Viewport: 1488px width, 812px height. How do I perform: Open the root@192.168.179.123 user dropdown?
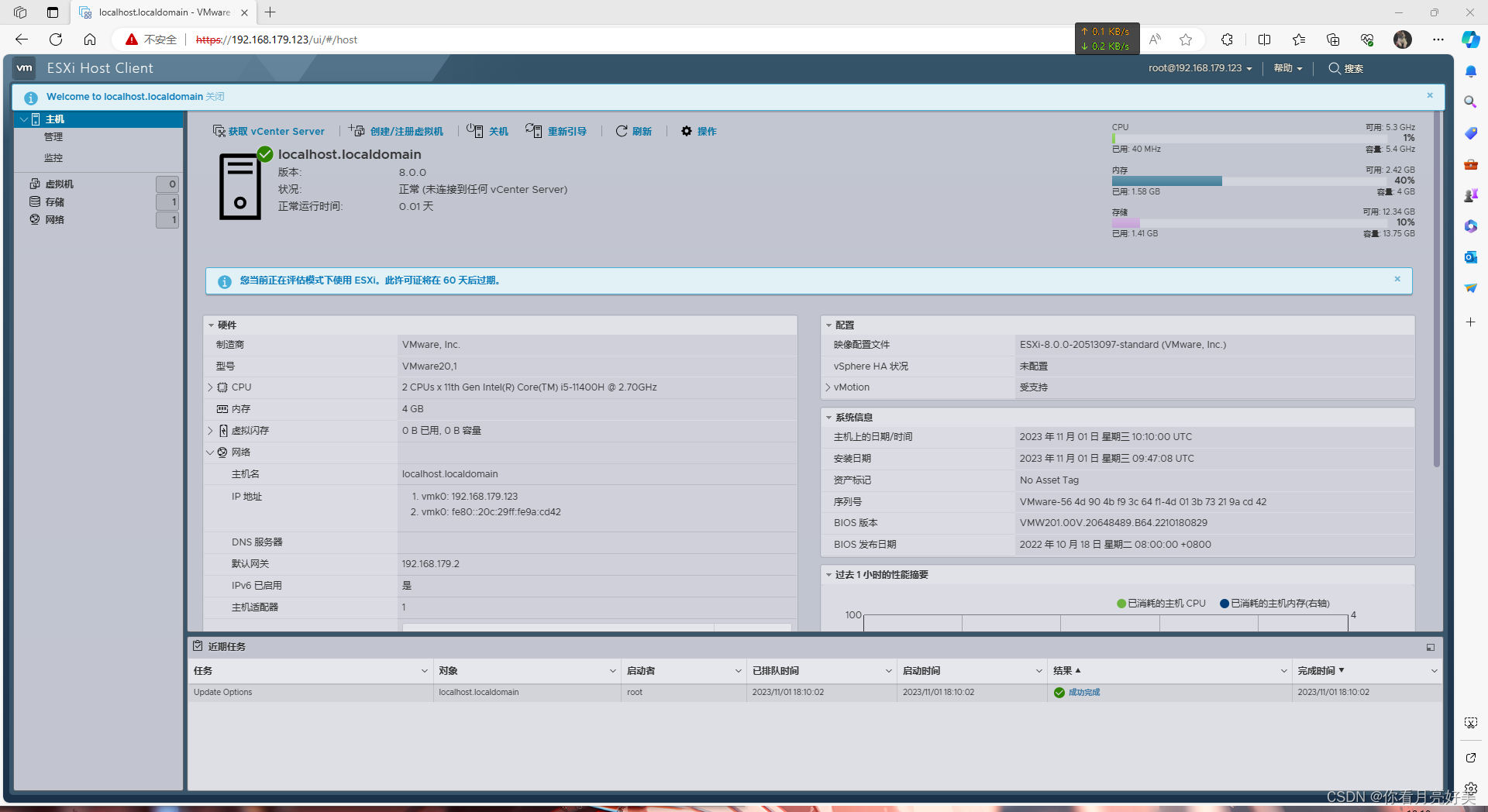[x=1200, y=68]
